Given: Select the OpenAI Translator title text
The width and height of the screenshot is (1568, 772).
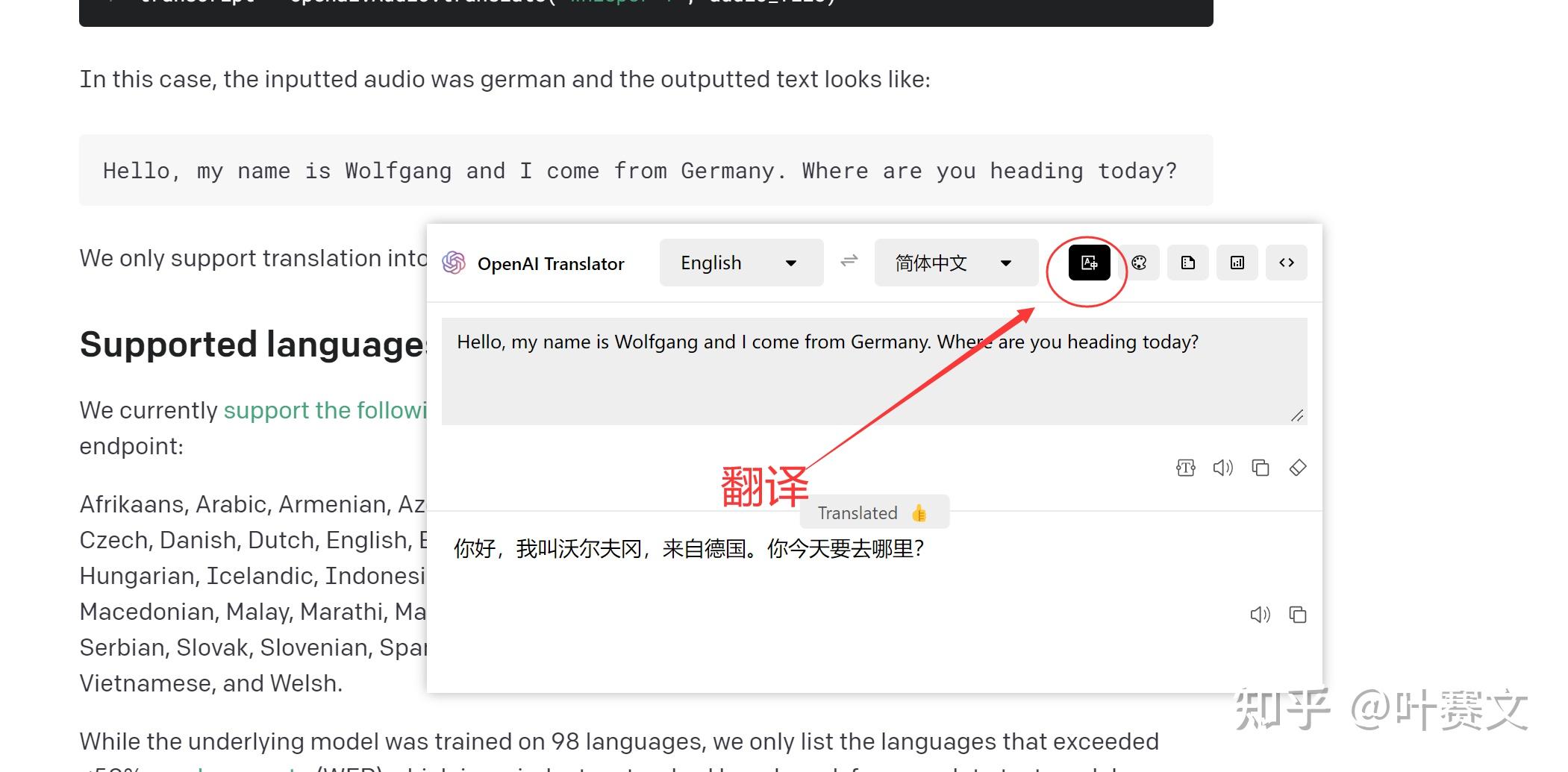Looking at the screenshot, I should tap(552, 263).
